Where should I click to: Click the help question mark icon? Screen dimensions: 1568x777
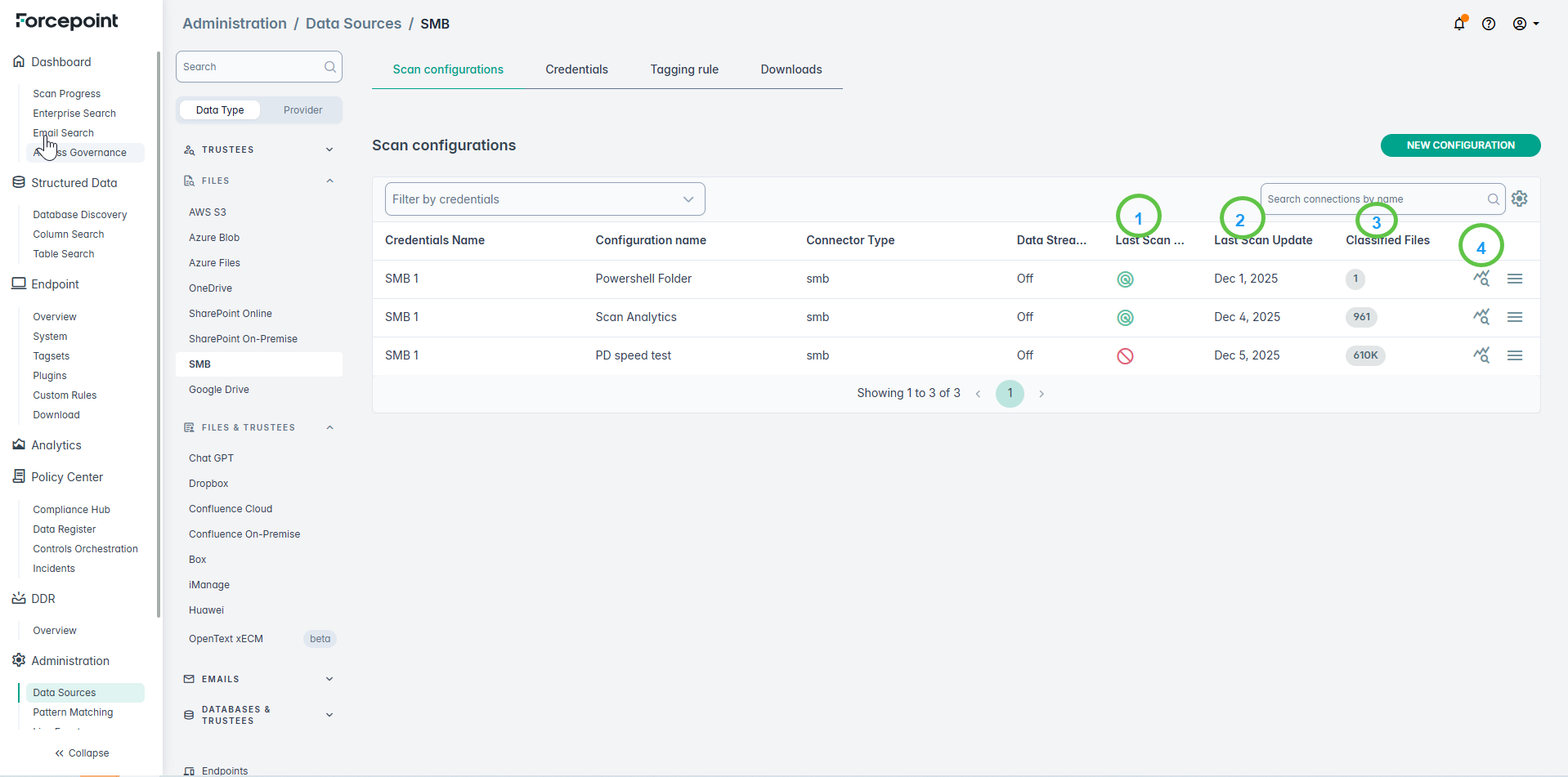point(1489,24)
